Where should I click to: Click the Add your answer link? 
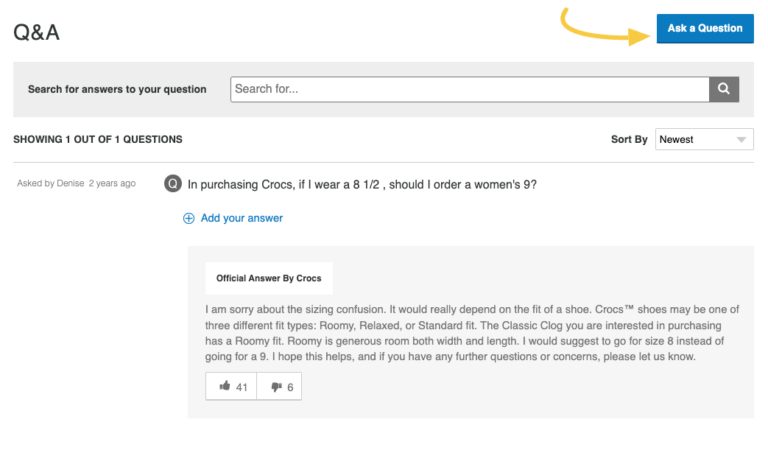241,218
